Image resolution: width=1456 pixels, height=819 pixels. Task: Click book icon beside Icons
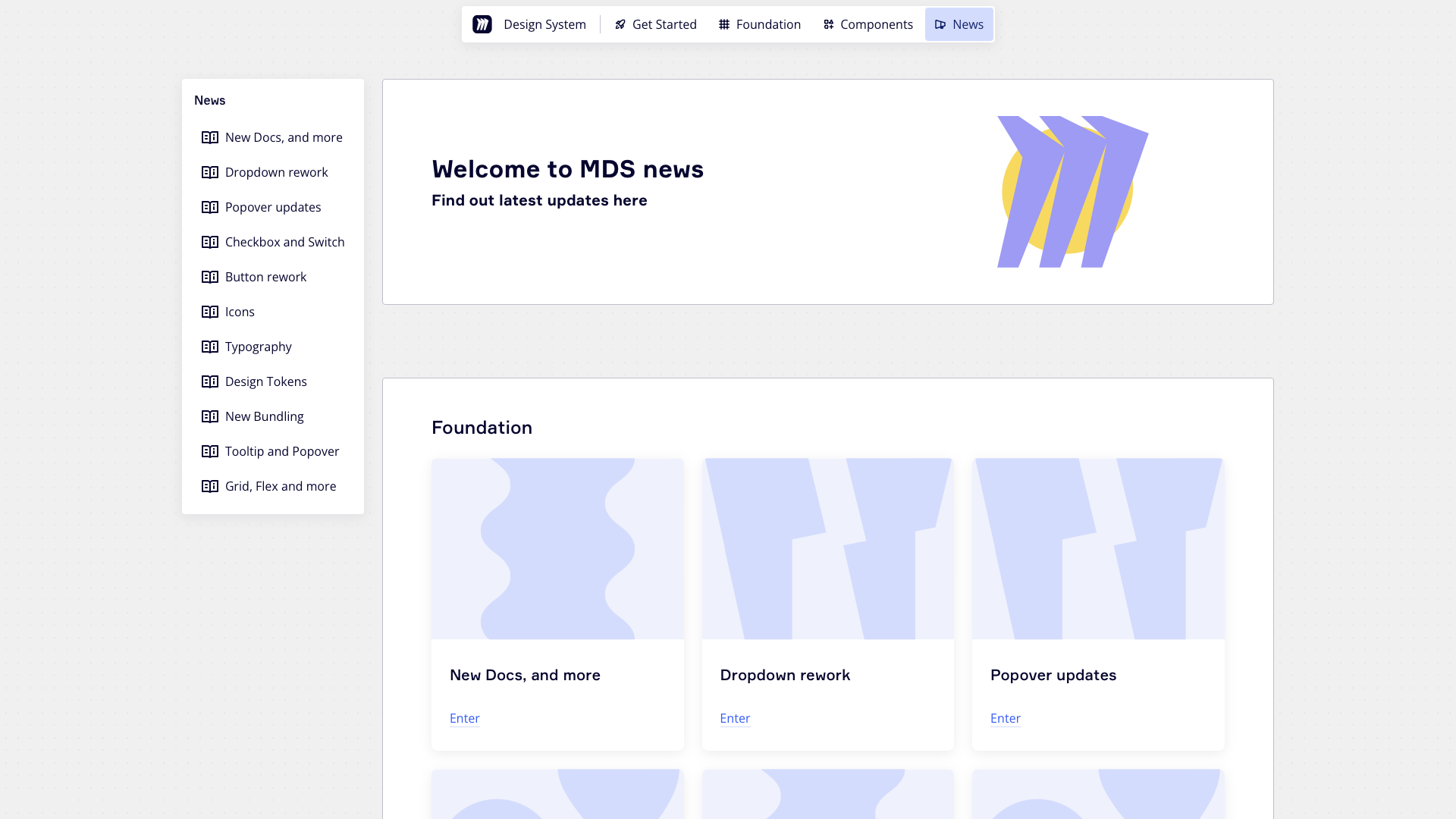coord(210,312)
